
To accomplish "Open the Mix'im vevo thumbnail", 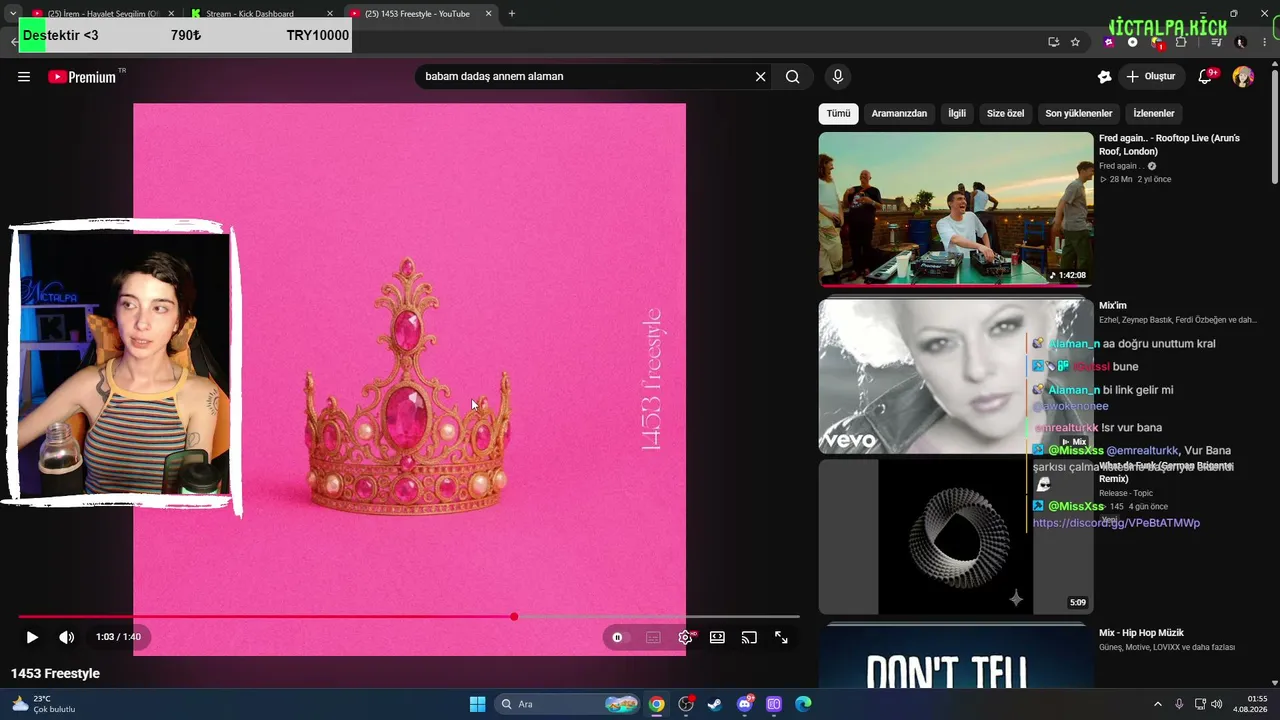I will tap(956, 375).
